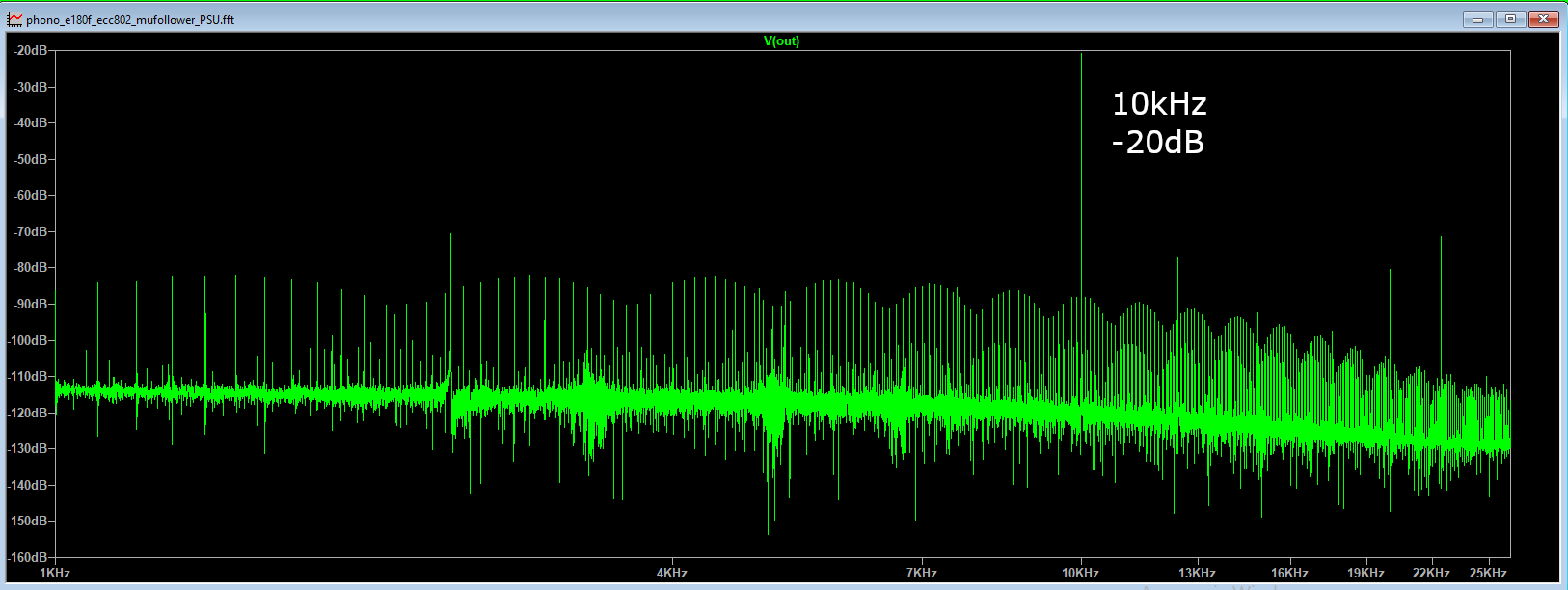Screen dimensions: 1568x590
Task: Minimize the FFT plot window
Action: point(1477,18)
